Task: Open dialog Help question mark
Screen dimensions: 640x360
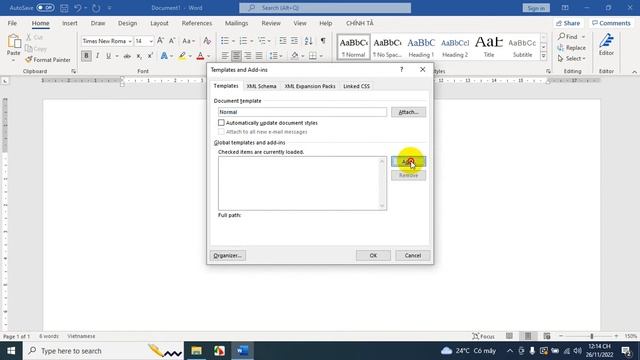Action: pyautogui.click(x=402, y=70)
